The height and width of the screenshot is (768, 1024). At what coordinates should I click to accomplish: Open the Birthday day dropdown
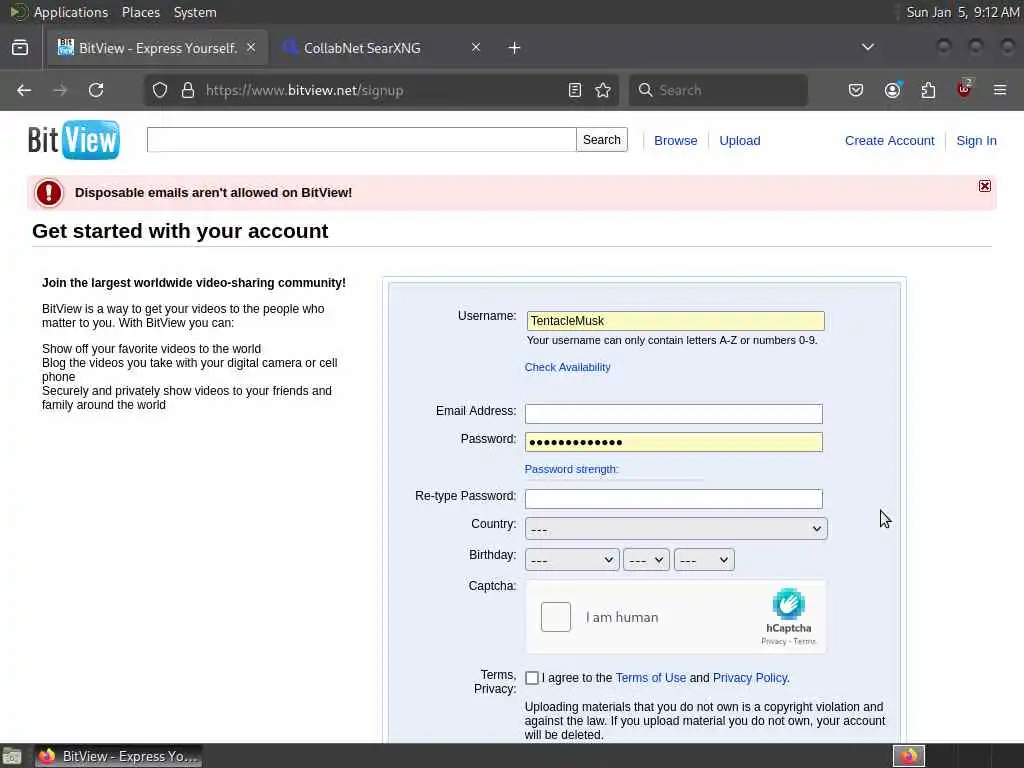pyautogui.click(x=647, y=560)
